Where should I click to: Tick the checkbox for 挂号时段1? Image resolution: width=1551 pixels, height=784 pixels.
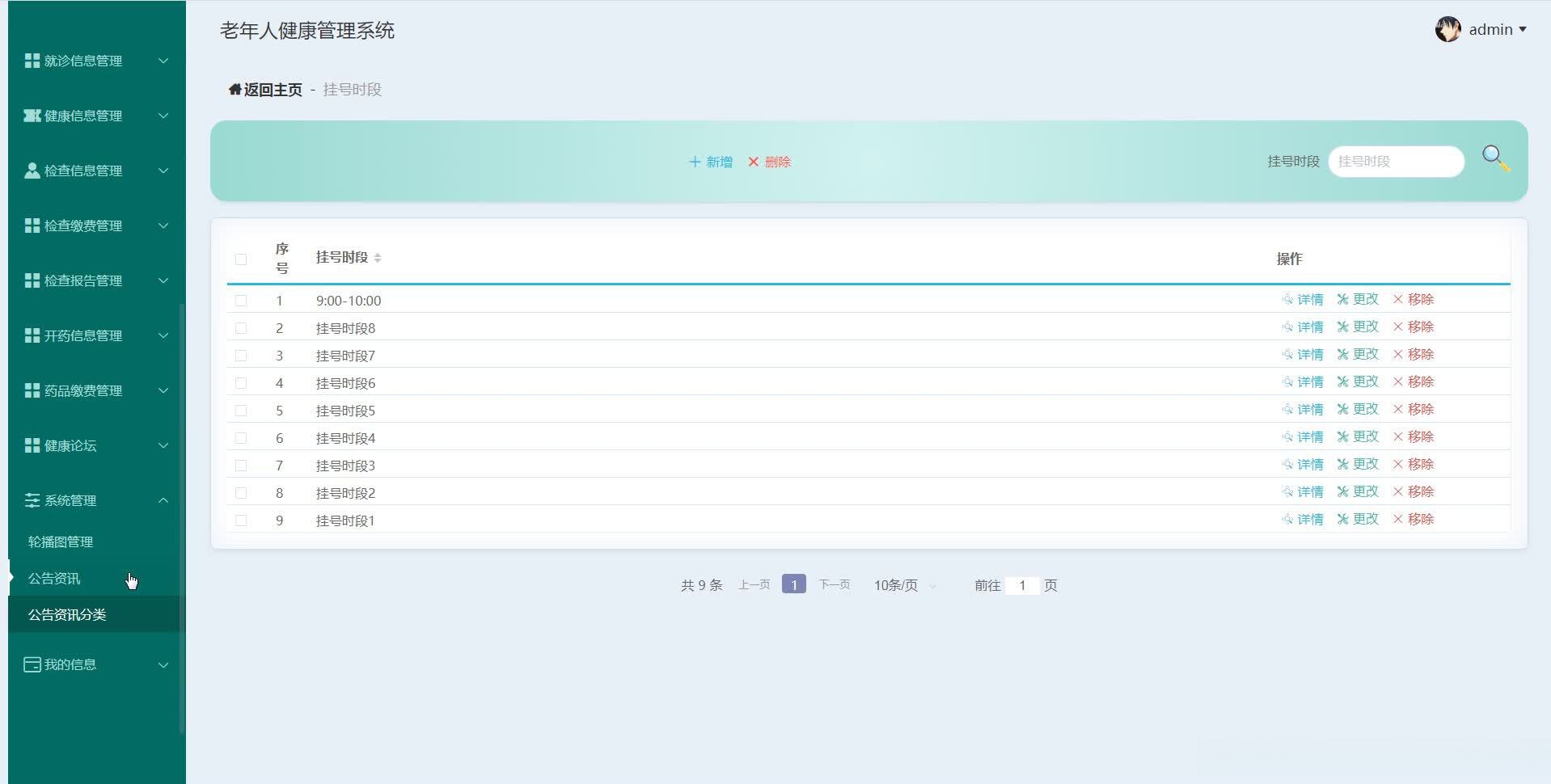241,521
